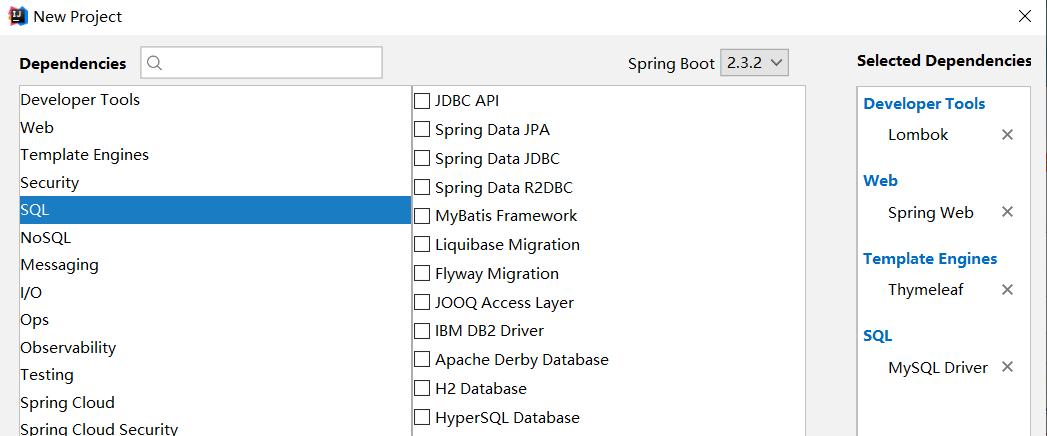Tick Flyway Migration checkbox
This screenshot has height=436, width=1047.
click(x=422, y=273)
